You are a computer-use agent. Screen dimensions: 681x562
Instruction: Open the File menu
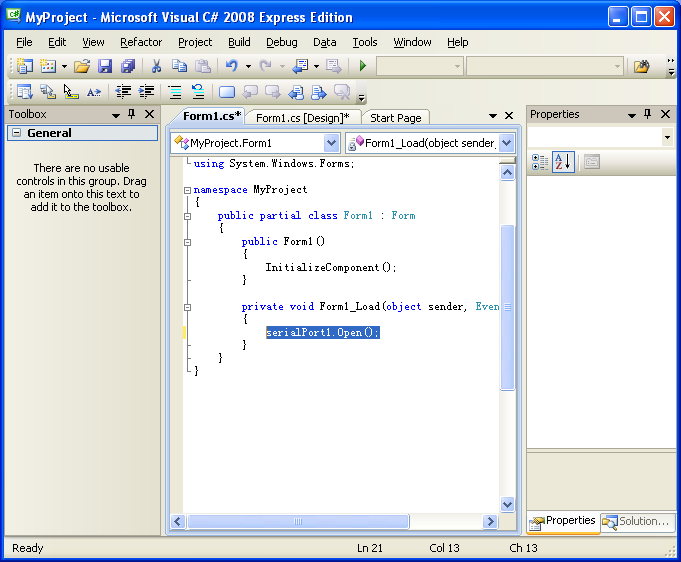pyautogui.click(x=24, y=42)
